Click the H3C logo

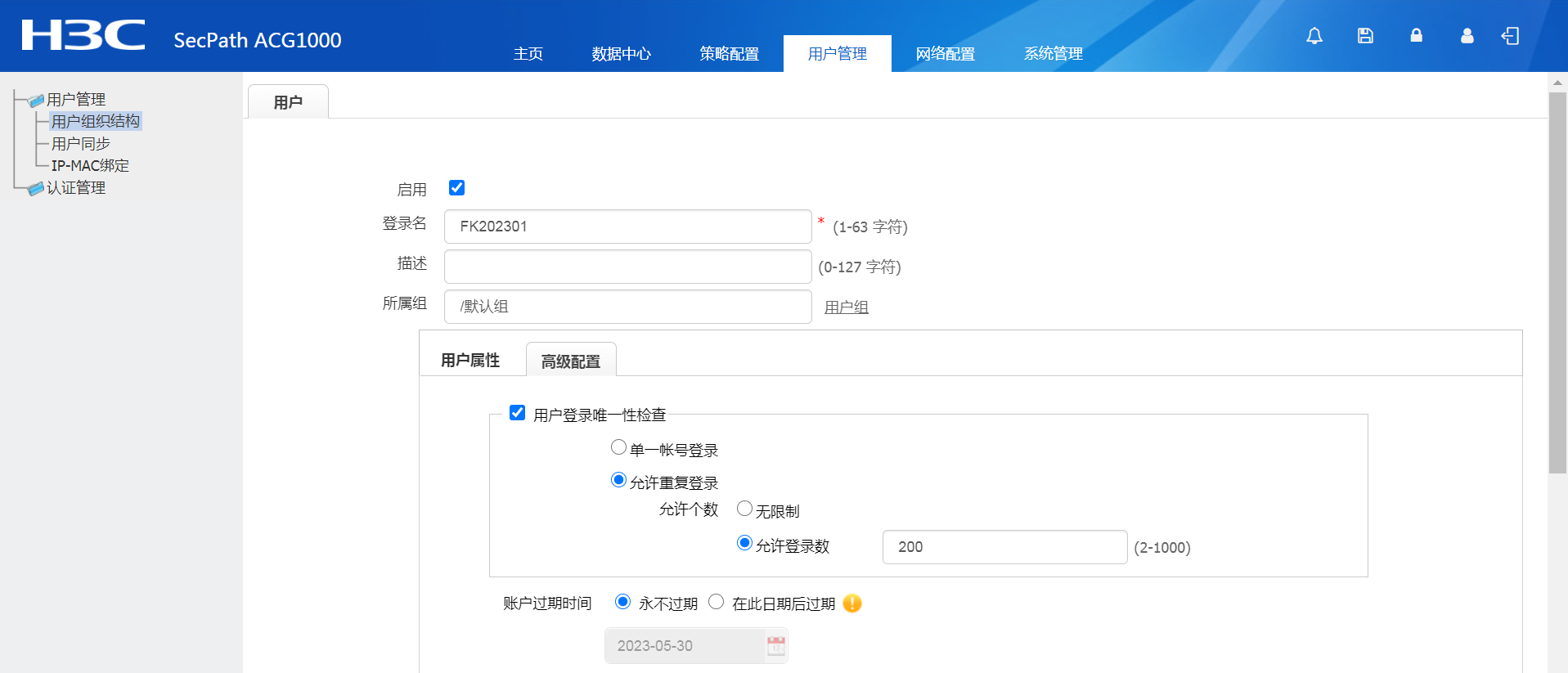click(x=83, y=36)
